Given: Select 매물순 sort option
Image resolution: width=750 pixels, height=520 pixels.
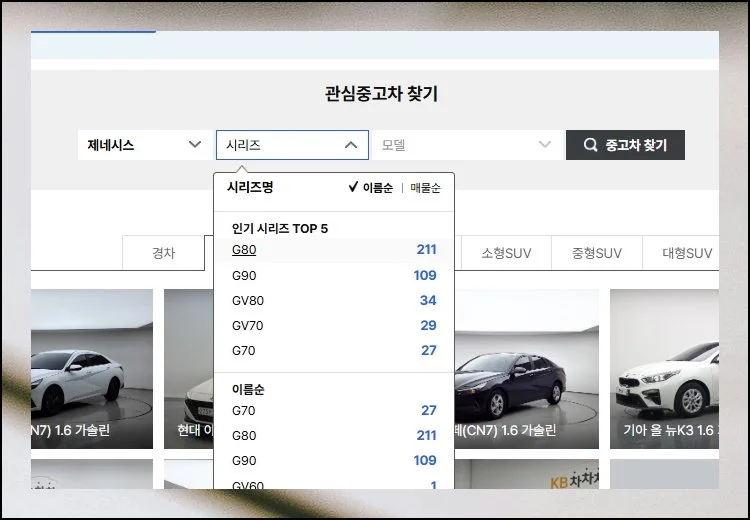Looking at the screenshot, I should click(425, 188).
